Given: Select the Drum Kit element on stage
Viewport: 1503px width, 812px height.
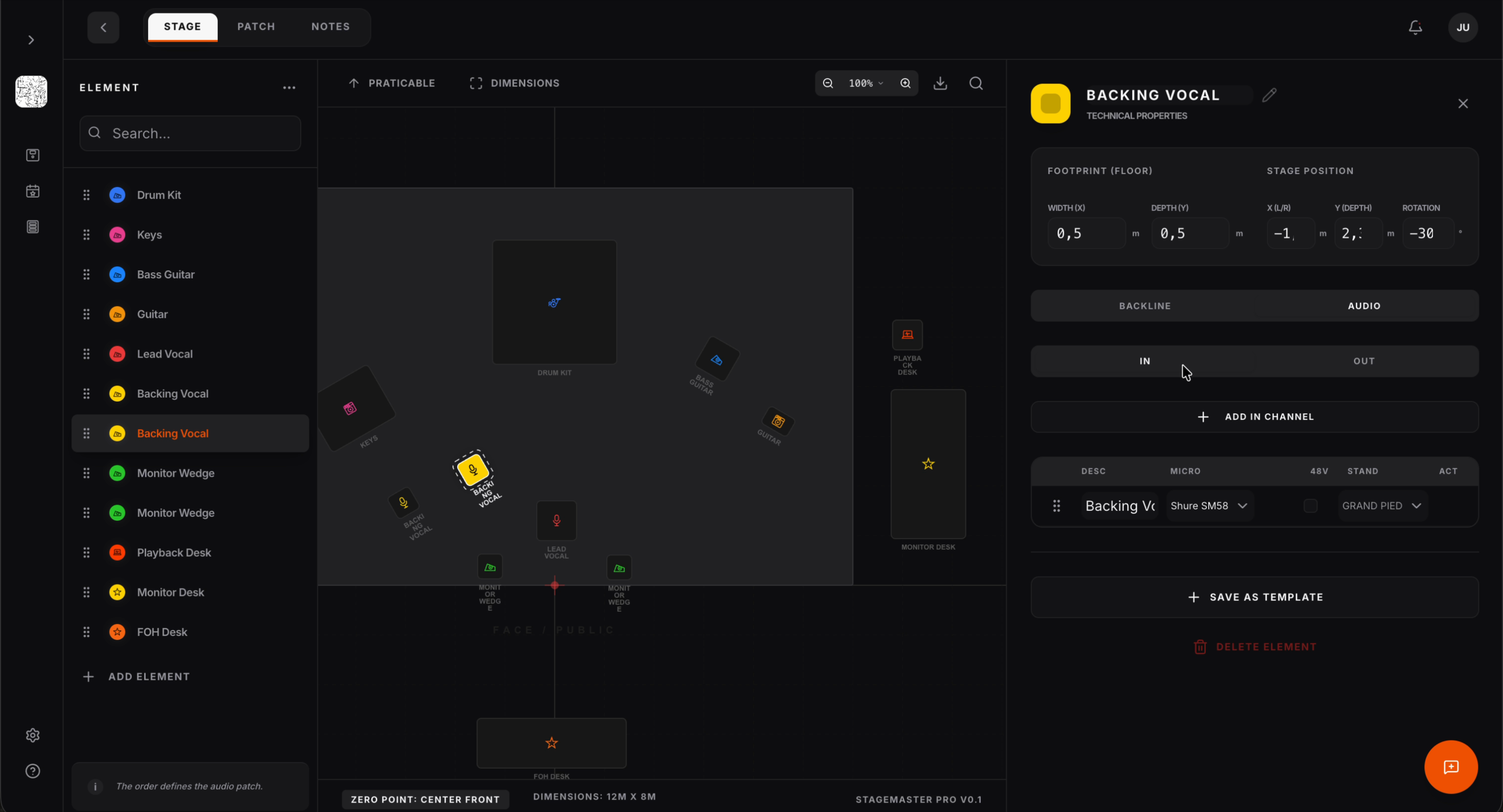Looking at the screenshot, I should point(554,302).
